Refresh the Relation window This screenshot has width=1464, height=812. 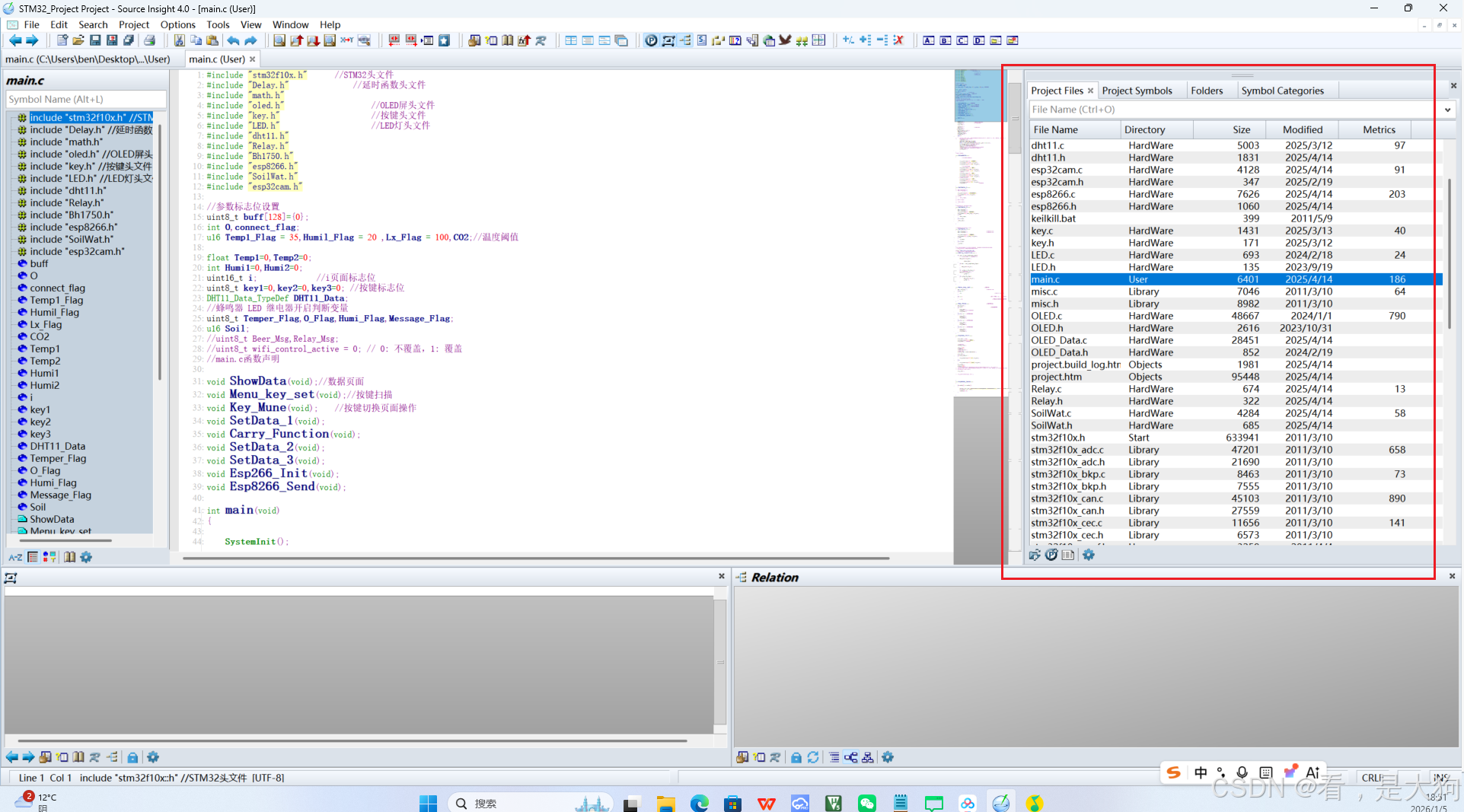pyautogui.click(x=813, y=757)
